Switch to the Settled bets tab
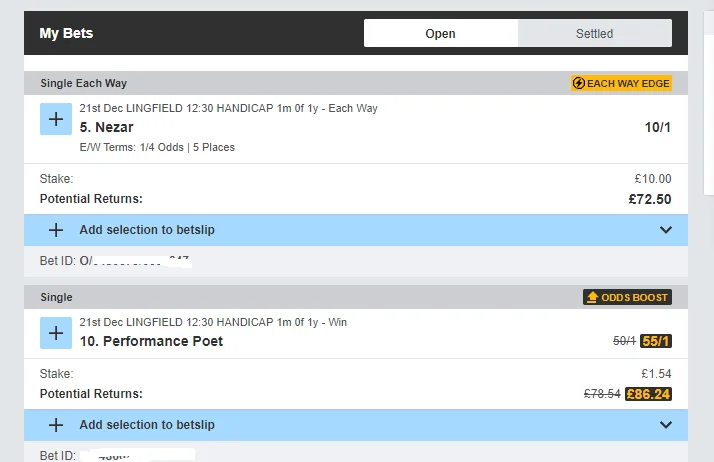Viewport: 714px width, 462px height. click(x=594, y=33)
